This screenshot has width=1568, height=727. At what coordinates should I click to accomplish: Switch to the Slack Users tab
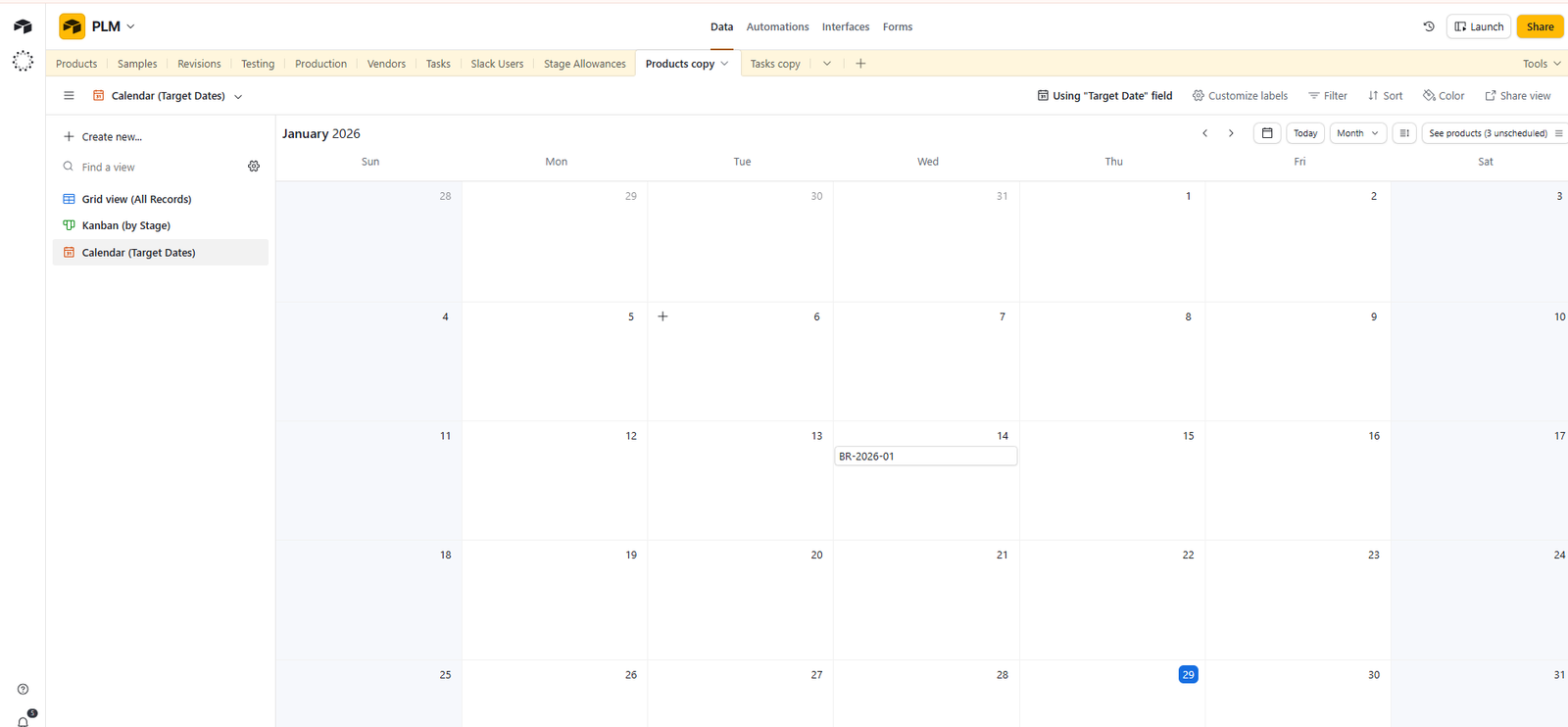coord(497,64)
